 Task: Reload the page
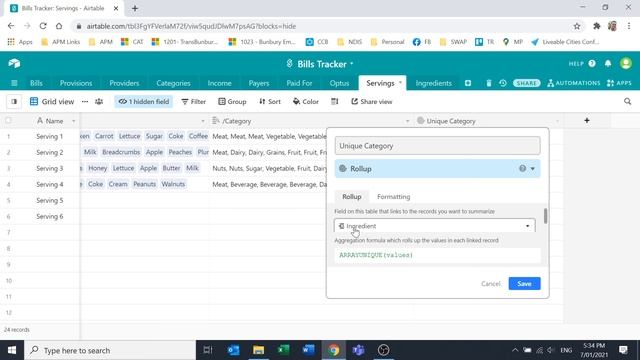tap(43, 26)
